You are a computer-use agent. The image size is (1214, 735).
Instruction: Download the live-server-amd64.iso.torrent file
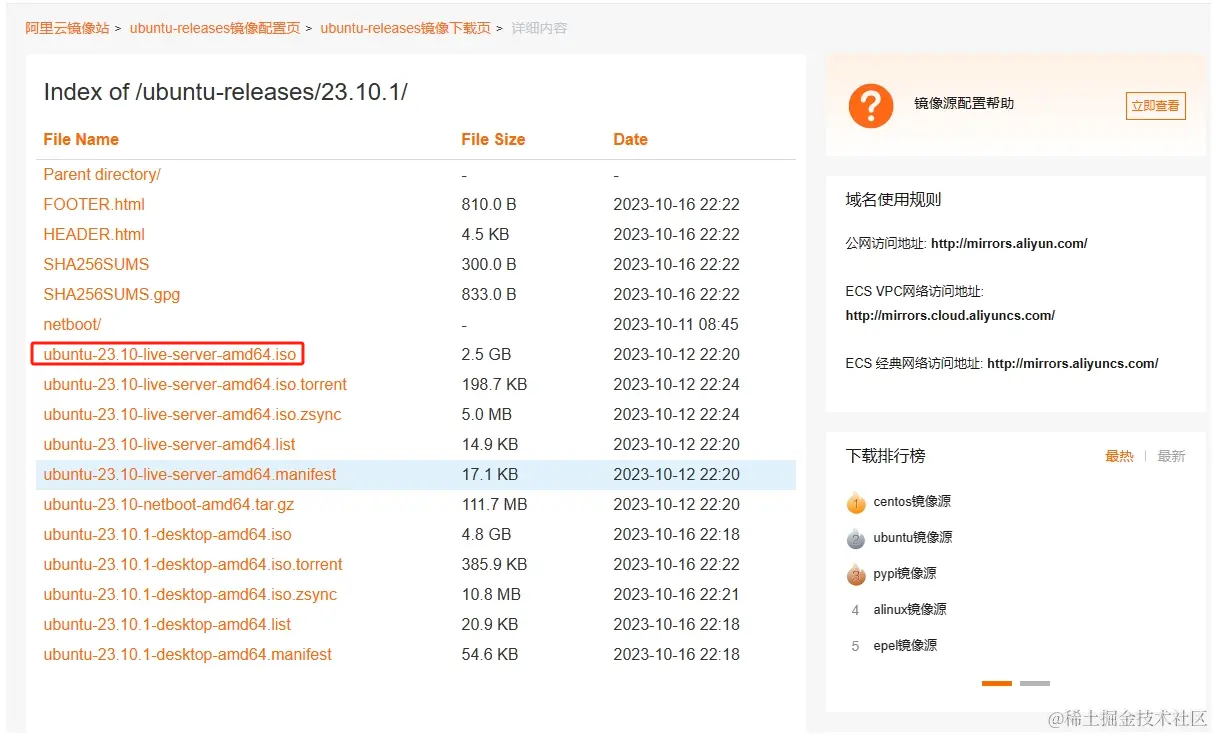pyautogui.click(x=195, y=384)
